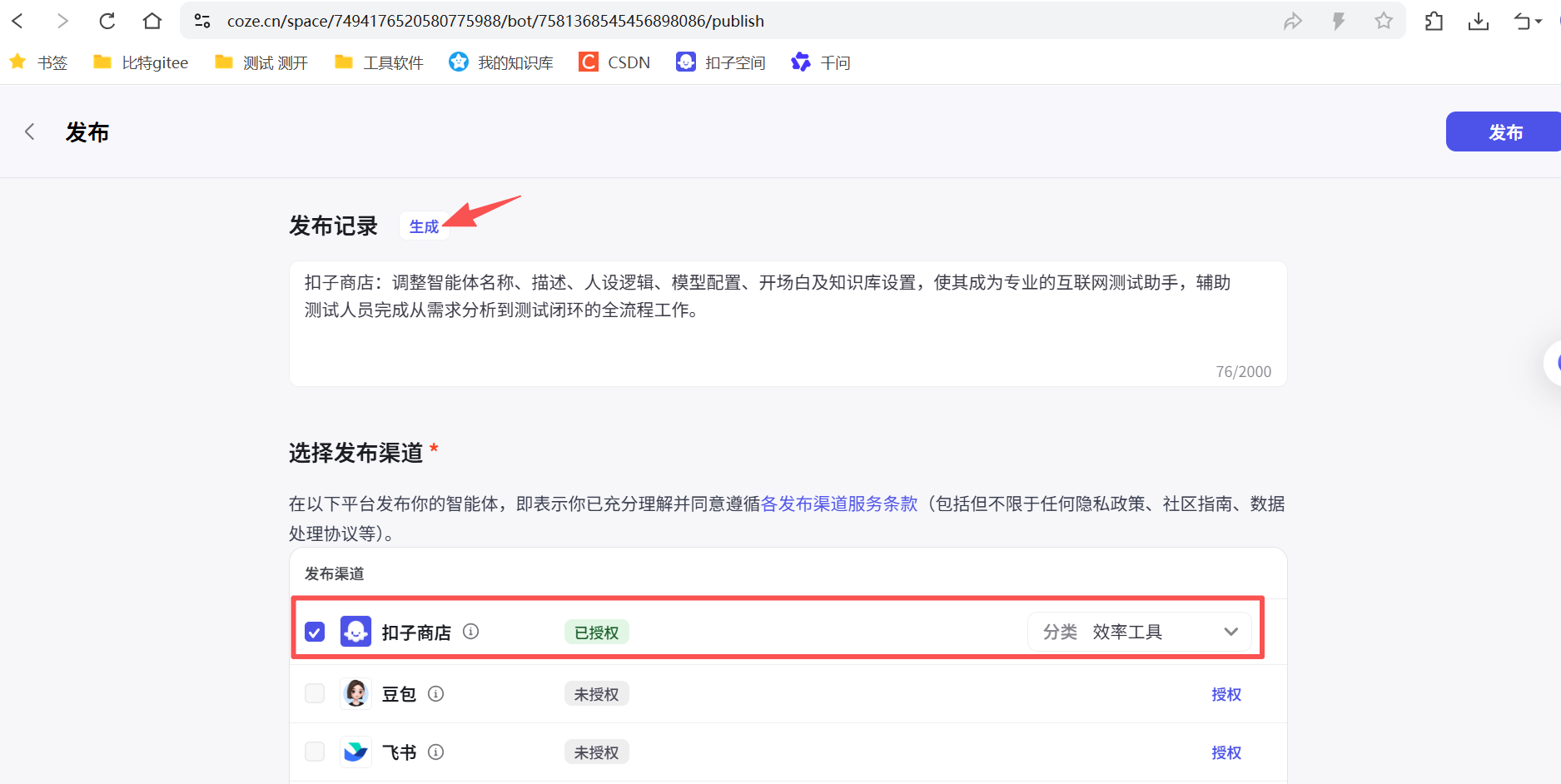1561x784 pixels.
Task: Click the blue 发布 button
Action: 1504,131
